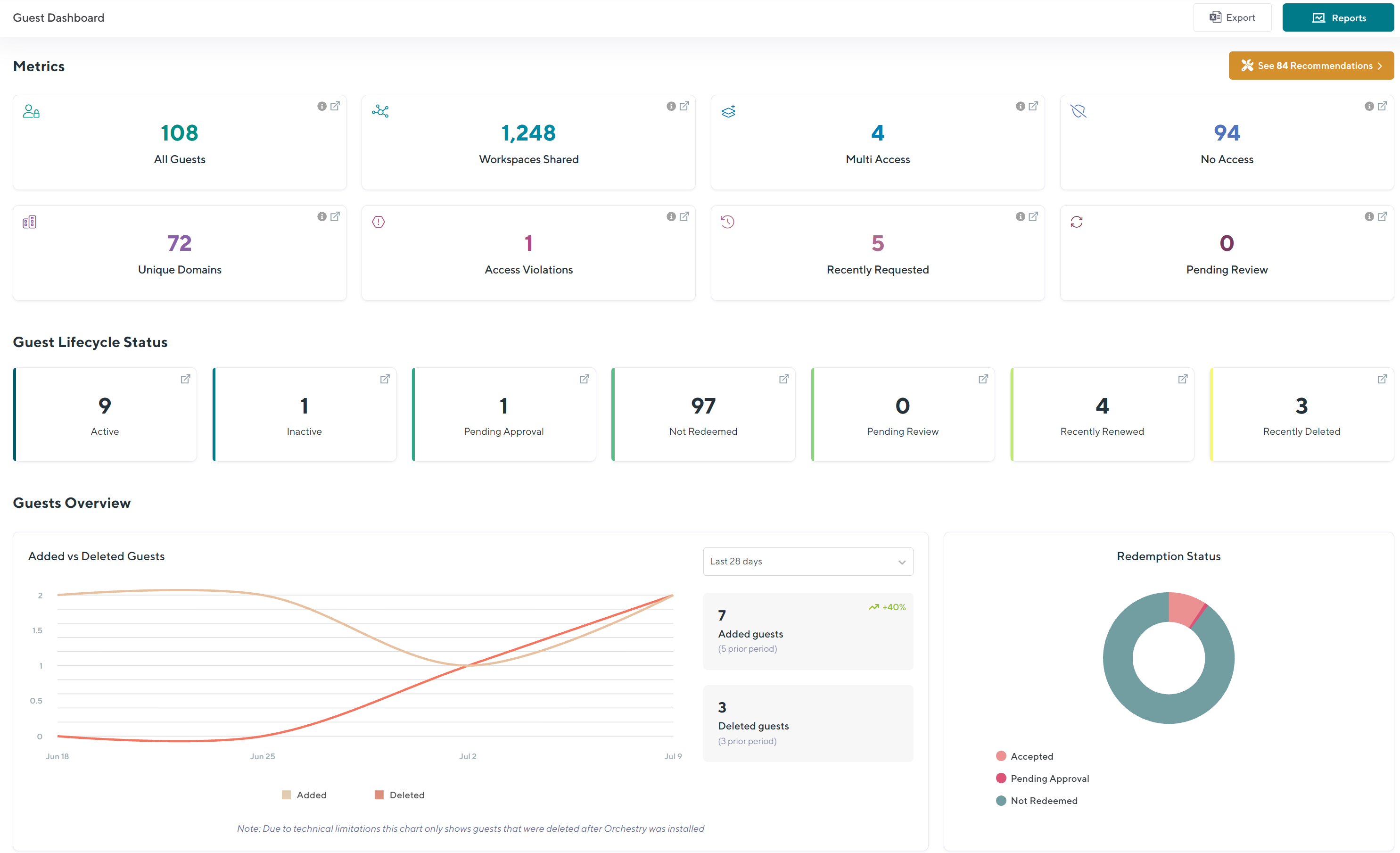Click the history clock icon on Recently Requested

[x=728, y=222]
